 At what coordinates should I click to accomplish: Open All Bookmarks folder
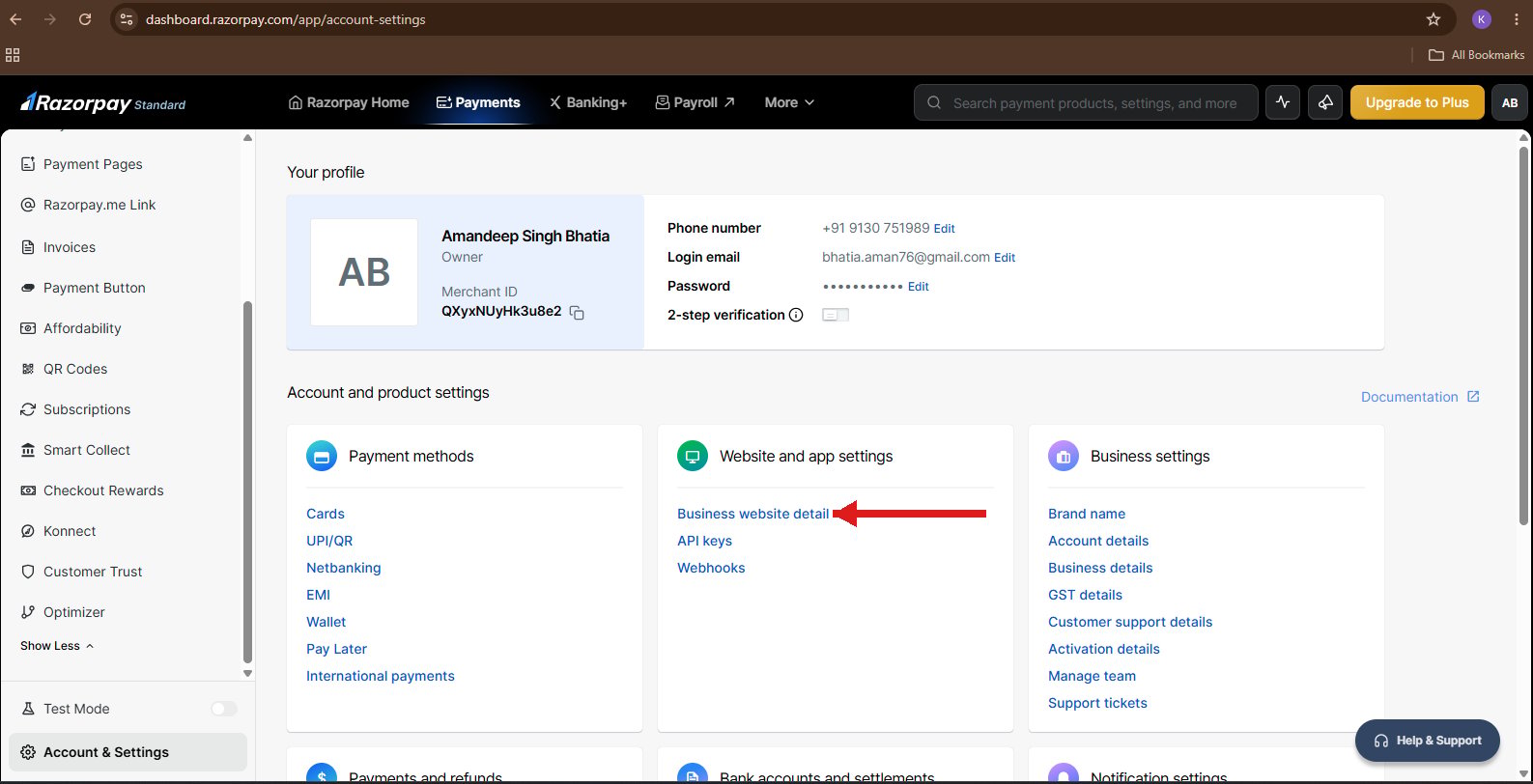[1476, 55]
